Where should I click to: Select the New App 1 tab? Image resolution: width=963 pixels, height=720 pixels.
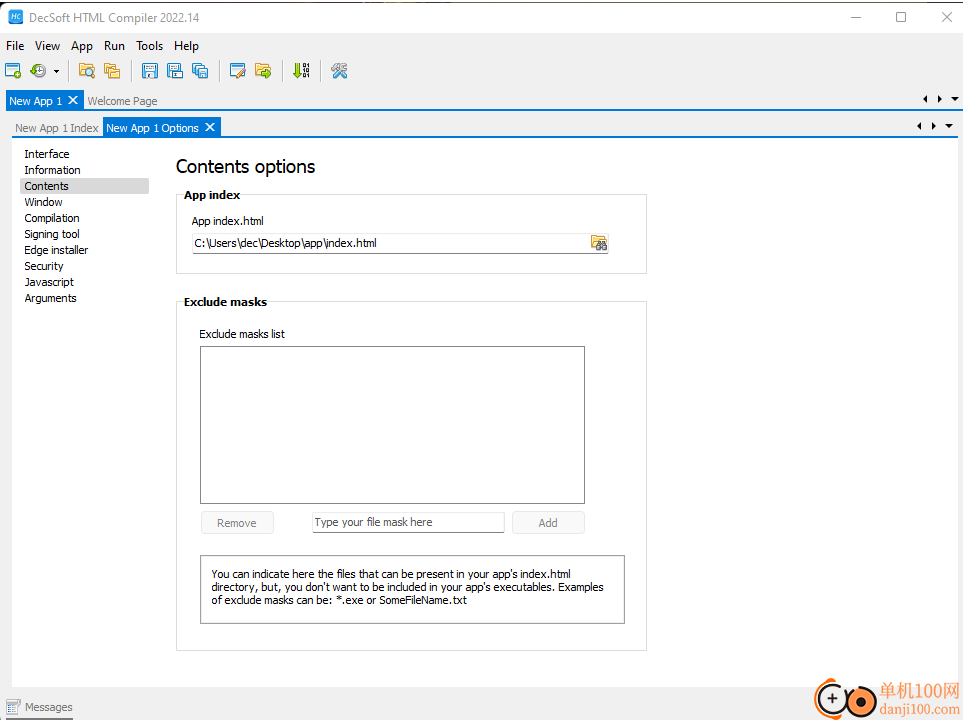coord(36,101)
